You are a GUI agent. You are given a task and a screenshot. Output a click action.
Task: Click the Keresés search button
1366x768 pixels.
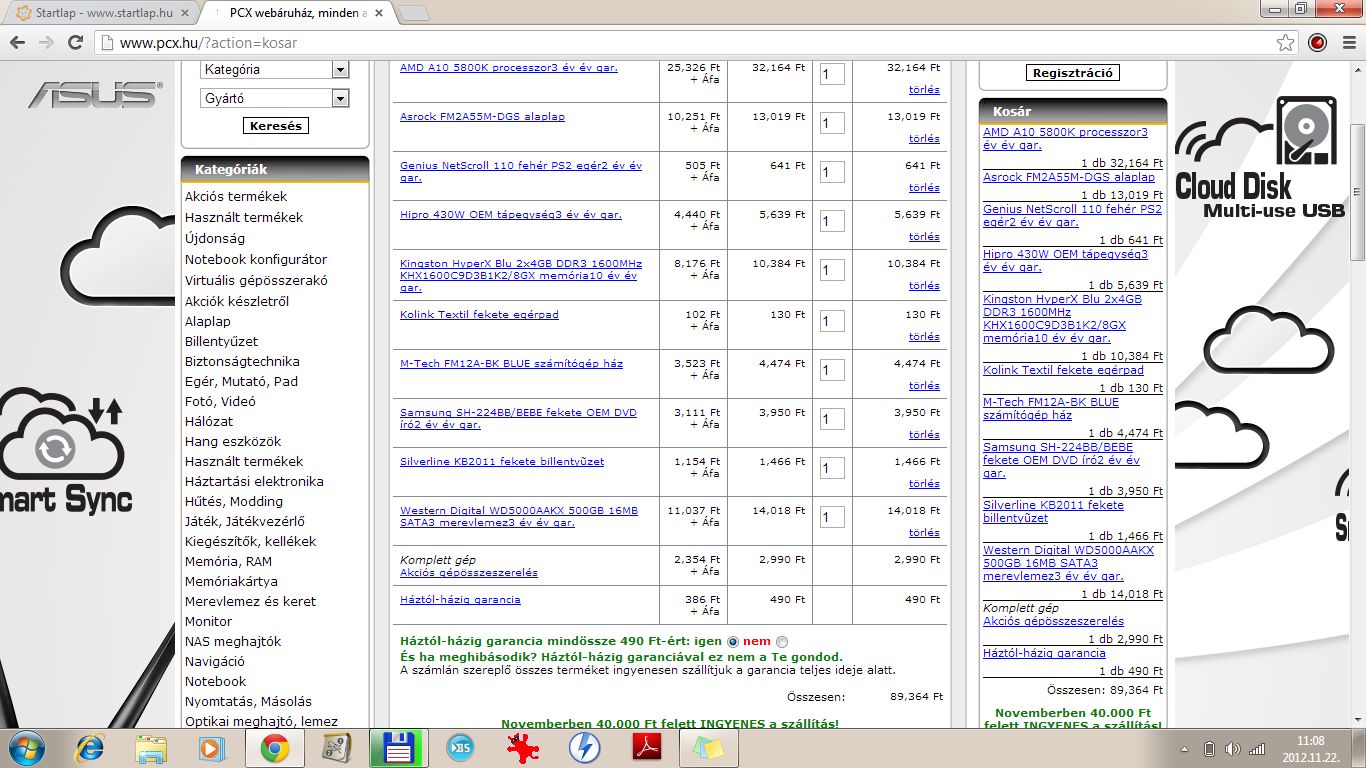275,126
